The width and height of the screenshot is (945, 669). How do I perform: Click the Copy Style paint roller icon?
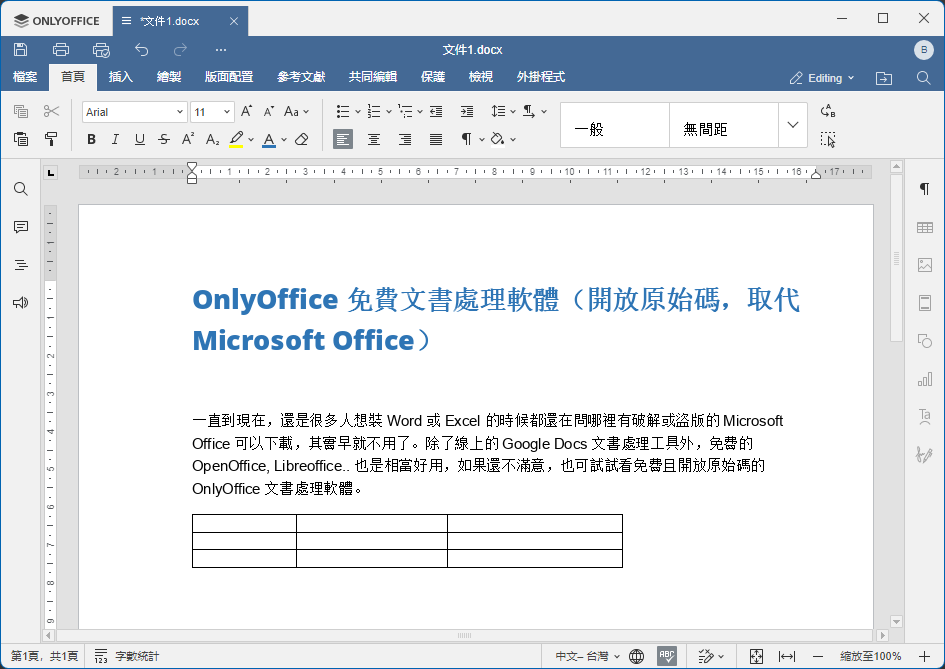51,139
